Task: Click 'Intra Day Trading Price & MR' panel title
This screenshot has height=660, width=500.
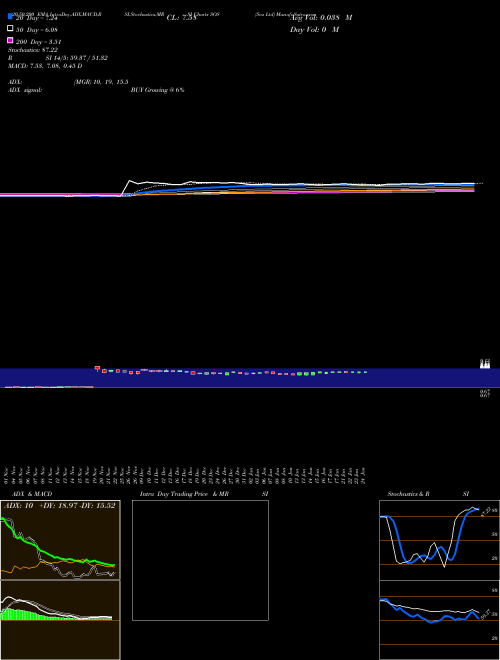Action: point(184,494)
